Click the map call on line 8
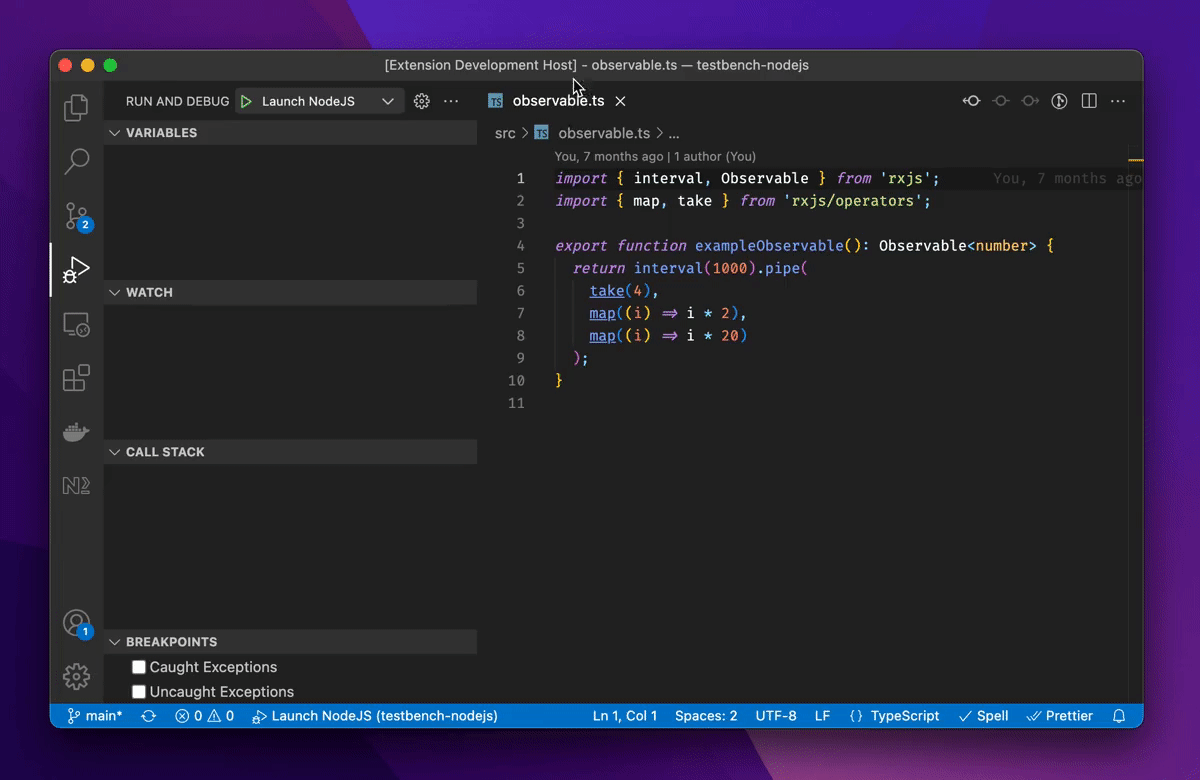The width and height of the screenshot is (1200, 780). click(x=602, y=336)
